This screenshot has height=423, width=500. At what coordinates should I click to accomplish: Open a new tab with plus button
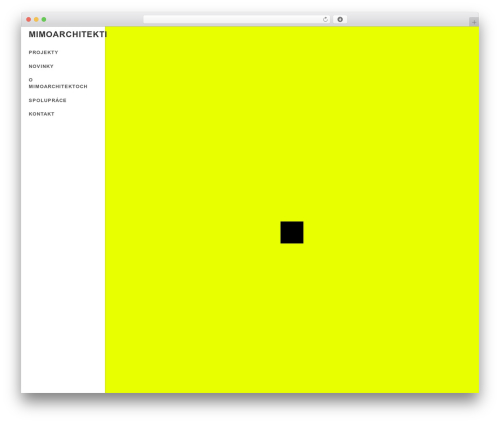coord(474,22)
